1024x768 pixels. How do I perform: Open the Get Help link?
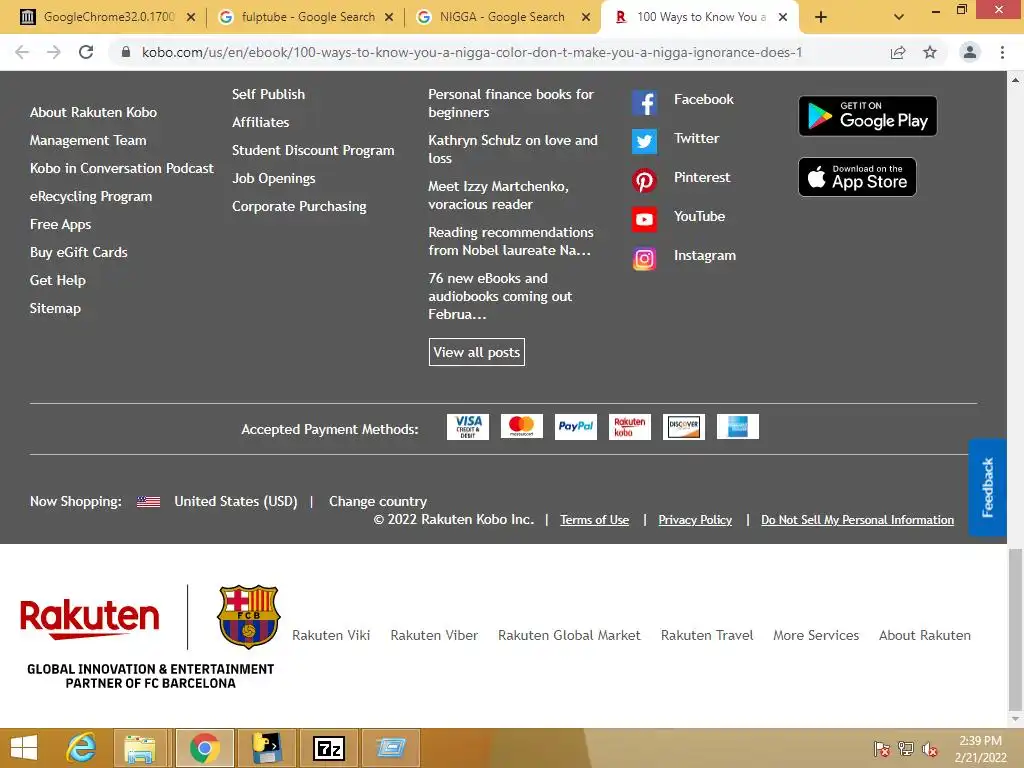click(x=57, y=281)
